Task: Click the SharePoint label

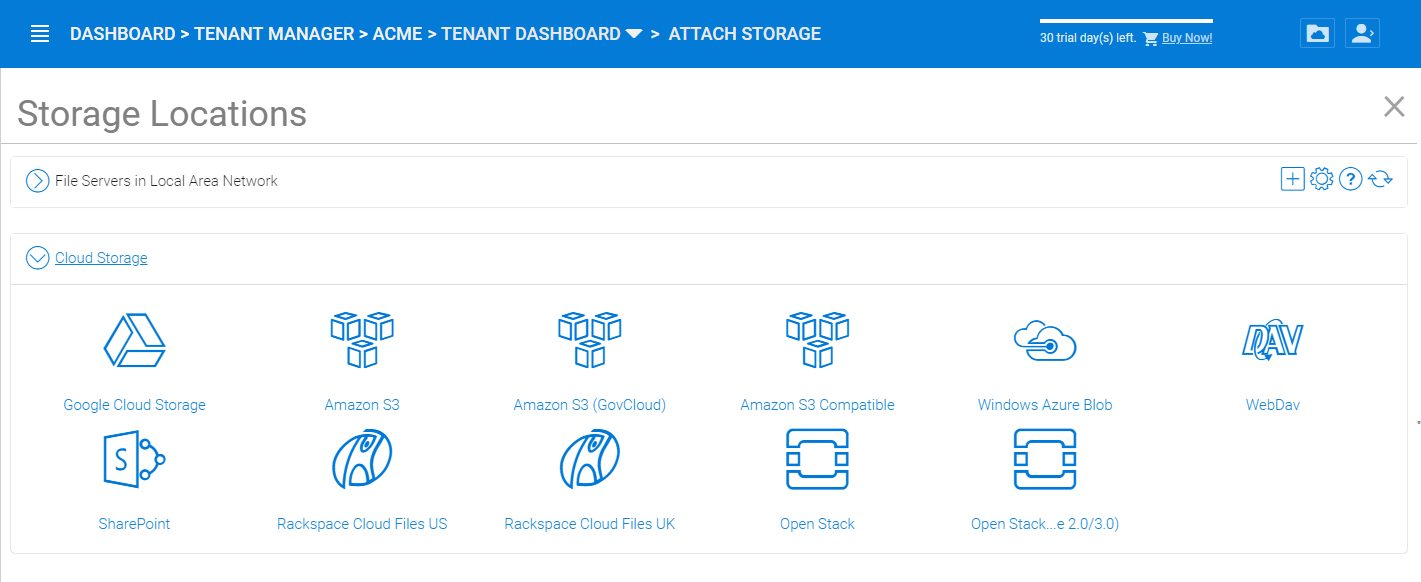Action: pyautogui.click(x=135, y=524)
